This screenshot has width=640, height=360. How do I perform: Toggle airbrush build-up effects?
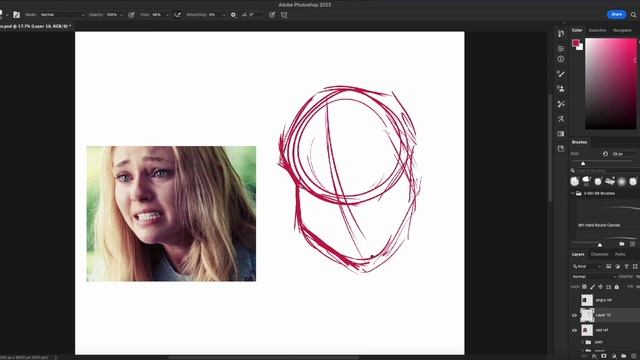coord(178,15)
